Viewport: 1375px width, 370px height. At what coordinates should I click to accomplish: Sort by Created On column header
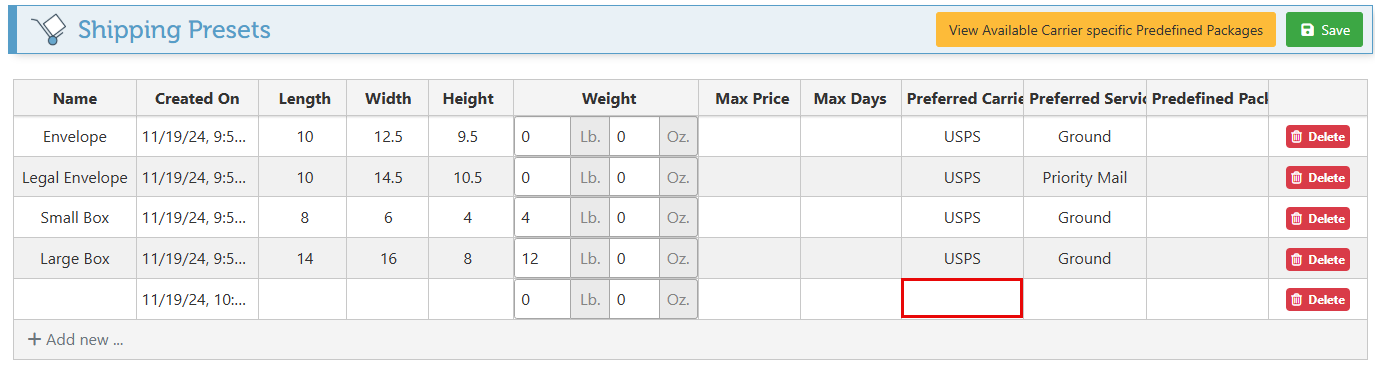click(197, 98)
